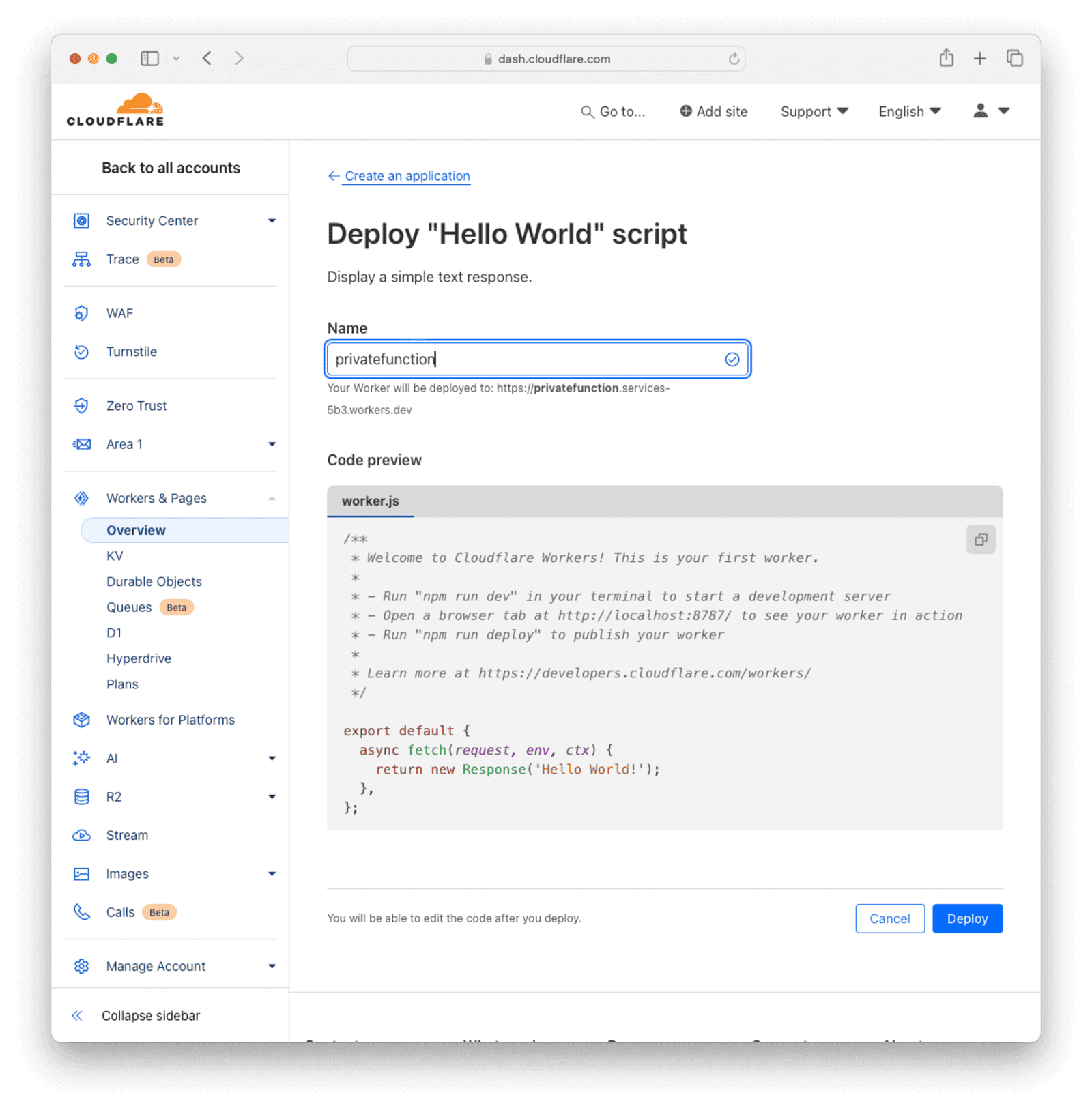Click the Manage Account gear icon

pyautogui.click(x=81, y=966)
